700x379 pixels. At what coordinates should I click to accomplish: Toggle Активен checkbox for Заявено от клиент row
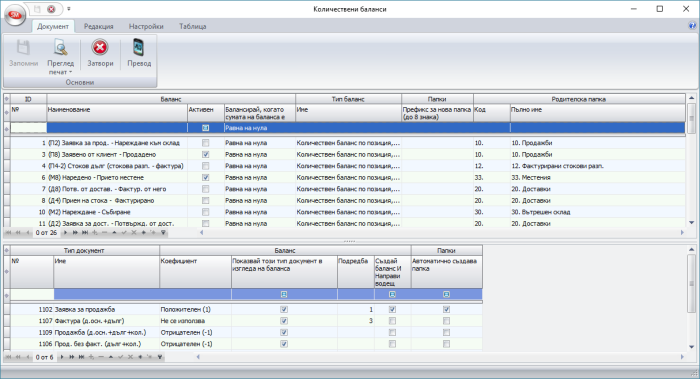click(x=205, y=154)
